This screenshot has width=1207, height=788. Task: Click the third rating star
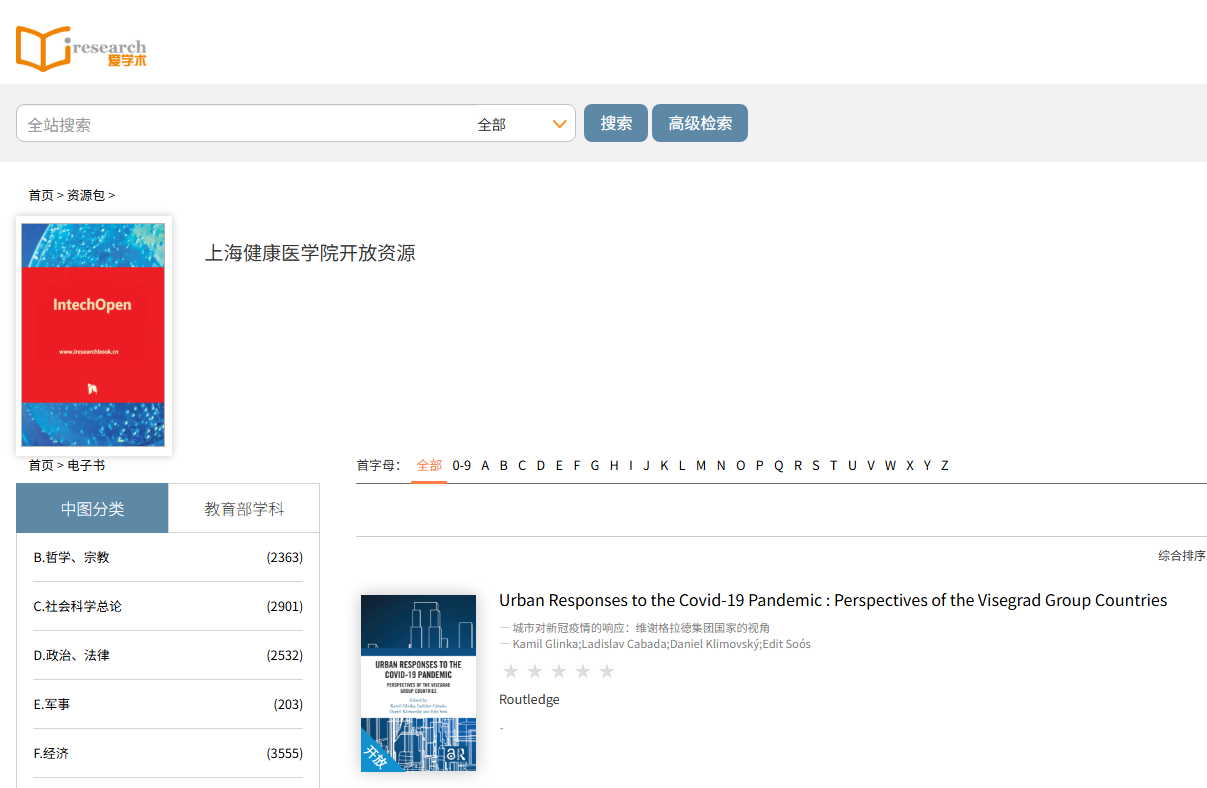click(x=559, y=671)
